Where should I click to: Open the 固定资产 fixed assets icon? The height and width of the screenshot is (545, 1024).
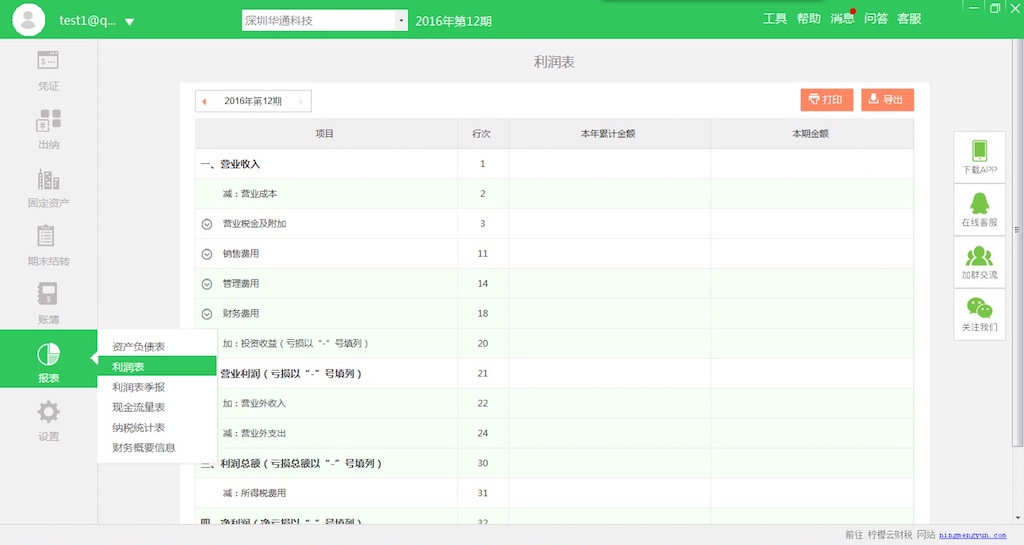(x=48, y=180)
